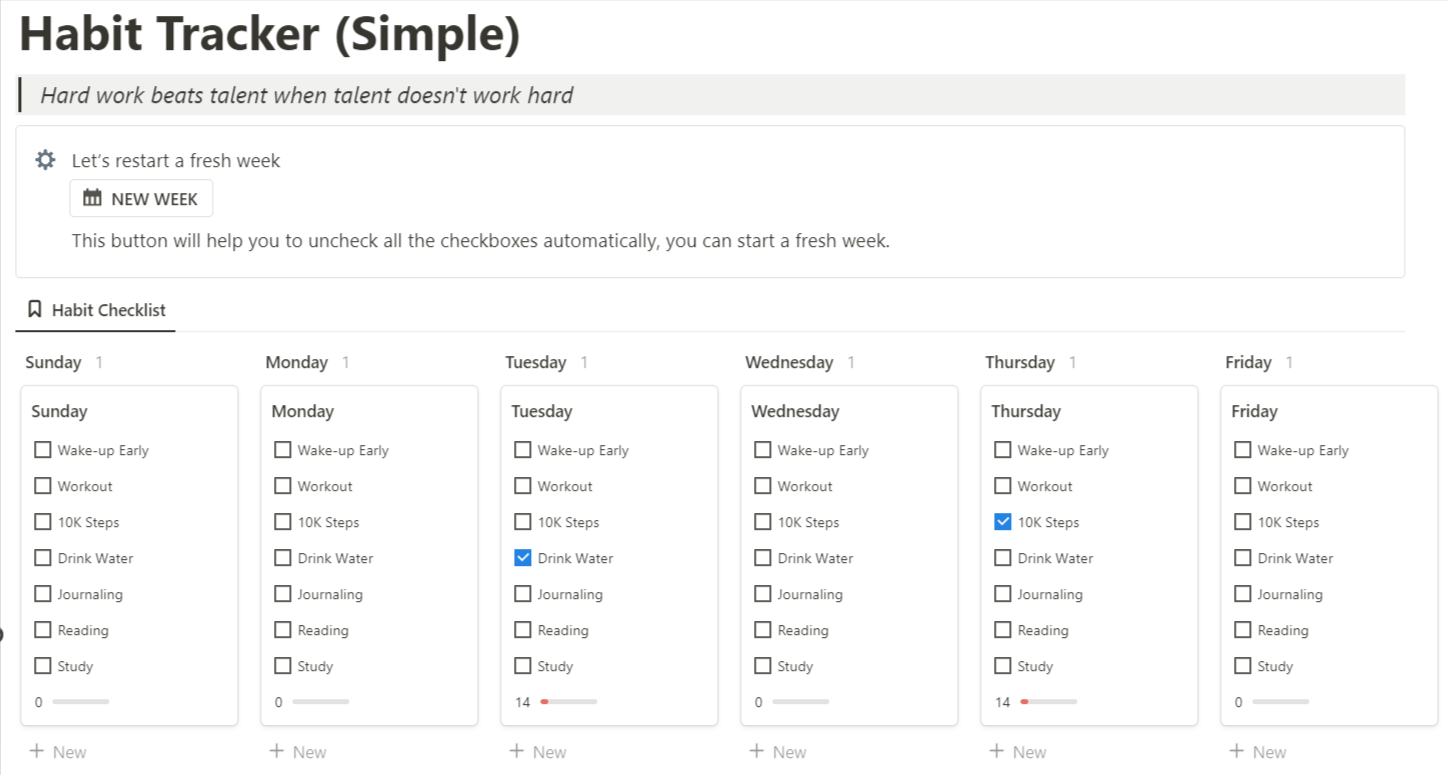Uncheck Drink Water on Tuesday card

[x=522, y=558]
